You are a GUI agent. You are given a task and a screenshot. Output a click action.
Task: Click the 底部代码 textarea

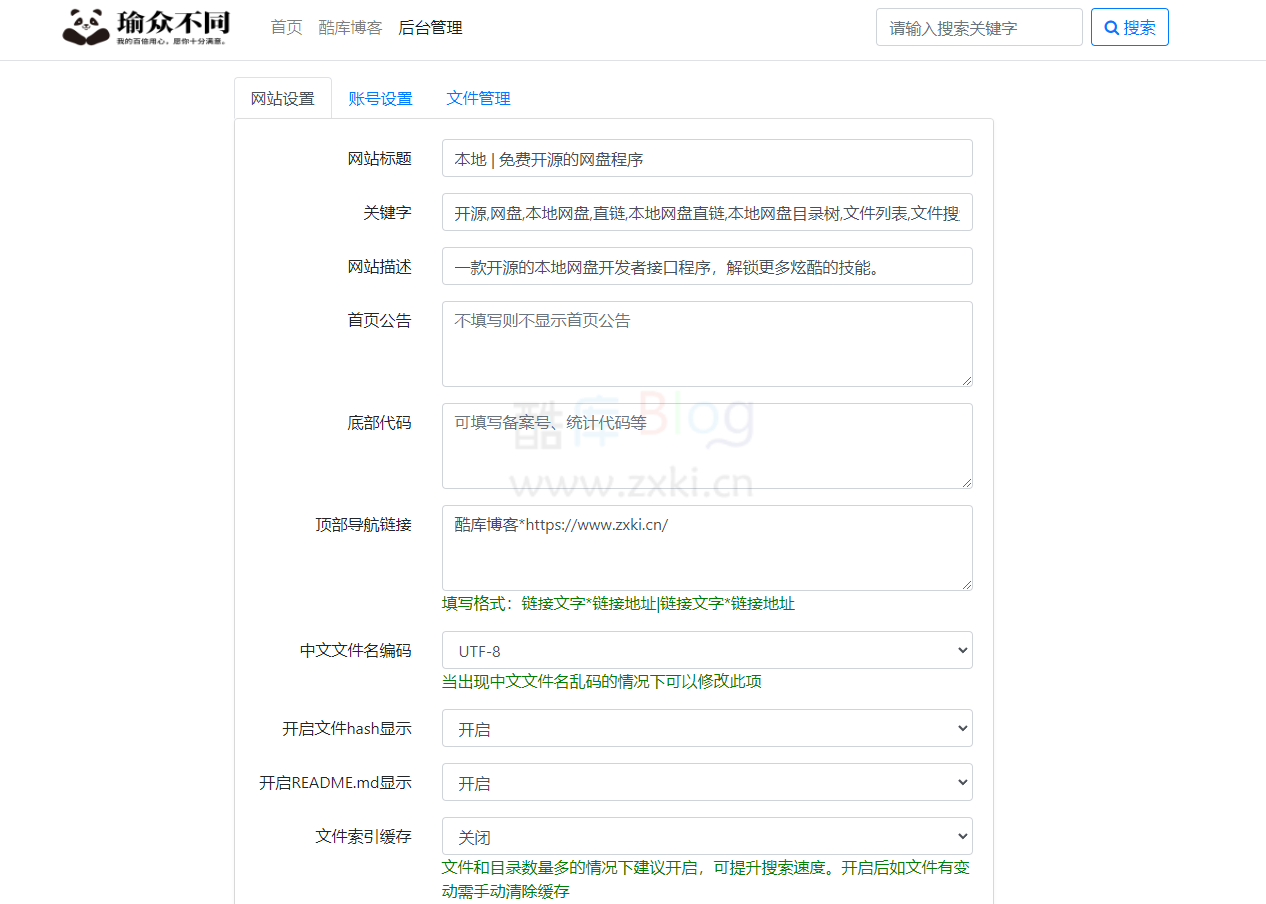pyautogui.click(x=707, y=445)
